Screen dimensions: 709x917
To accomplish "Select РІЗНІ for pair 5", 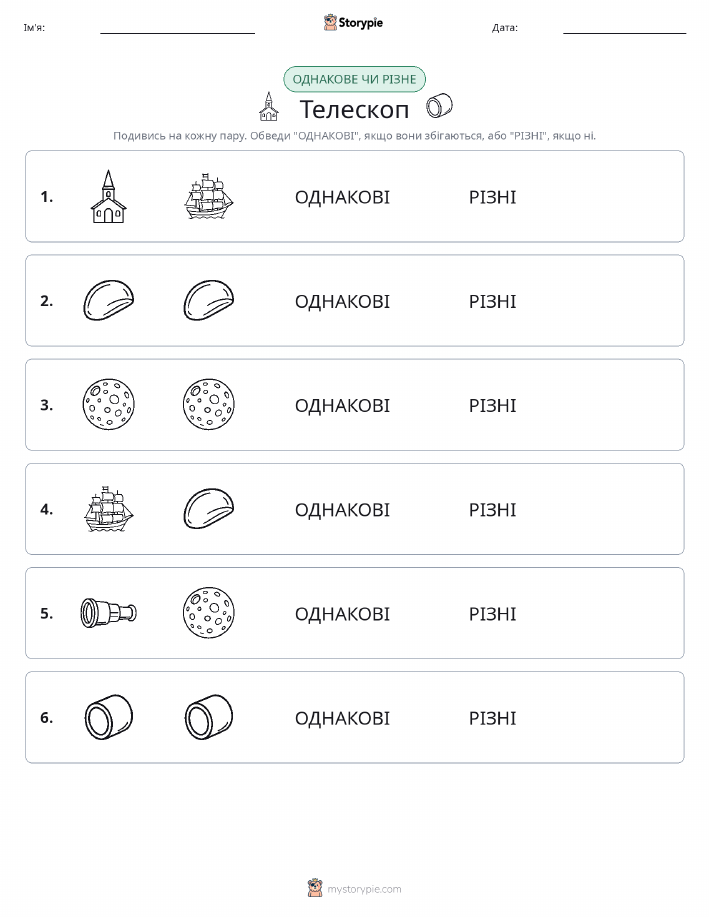I will pyautogui.click(x=493, y=613).
